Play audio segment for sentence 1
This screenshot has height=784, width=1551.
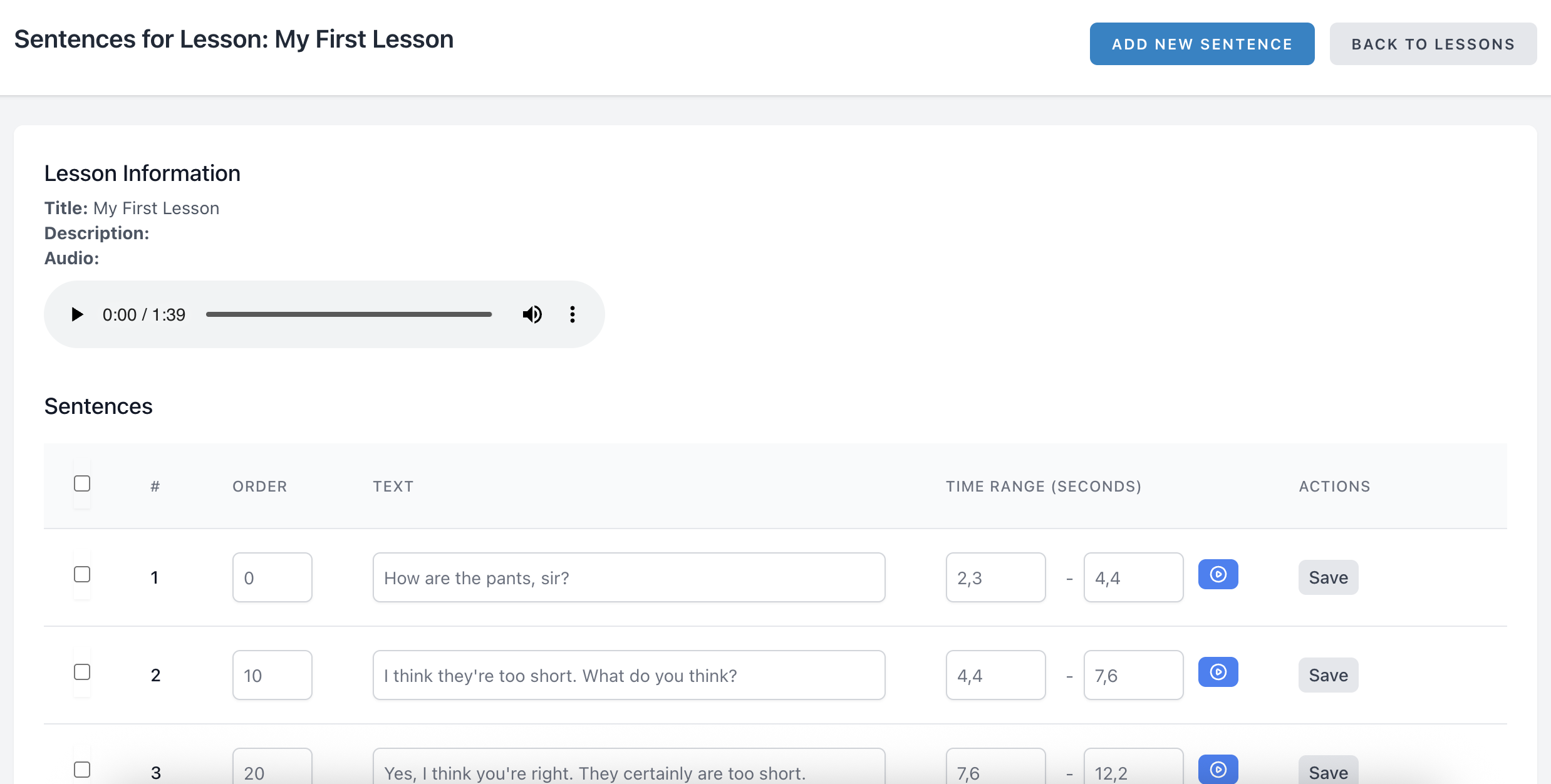1218,575
